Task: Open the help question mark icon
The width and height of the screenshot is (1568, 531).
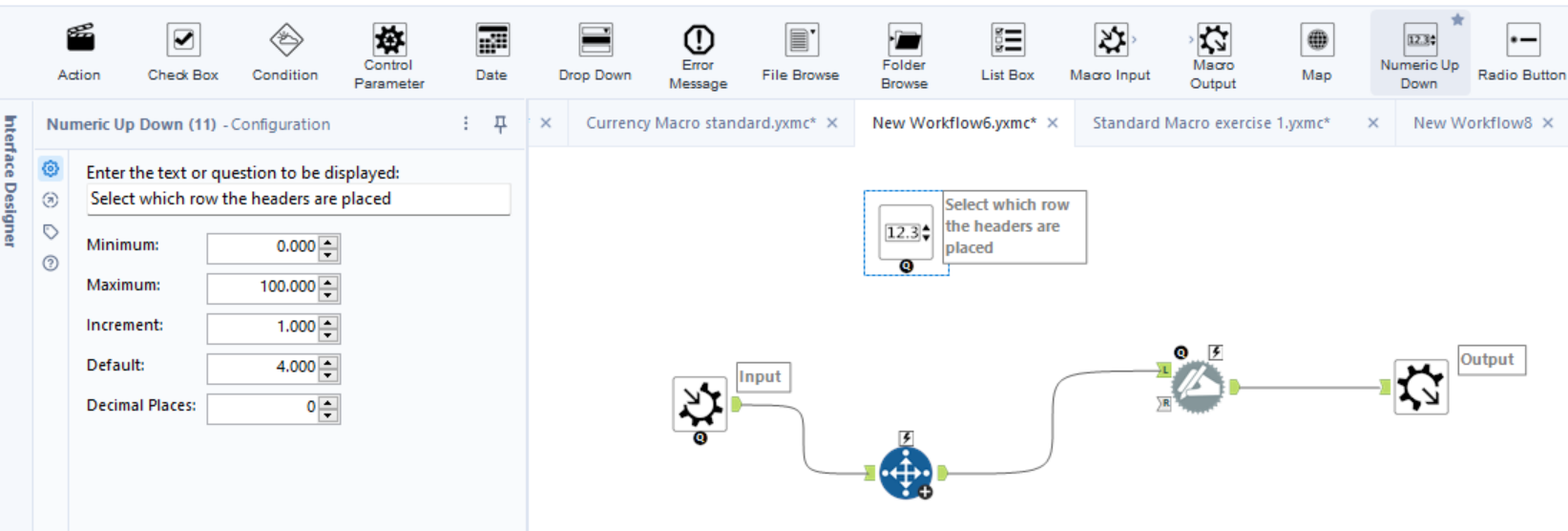Action: (51, 264)
